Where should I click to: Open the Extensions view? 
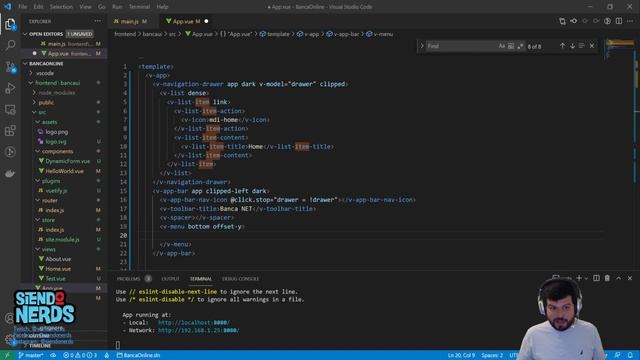pos(10,131)
